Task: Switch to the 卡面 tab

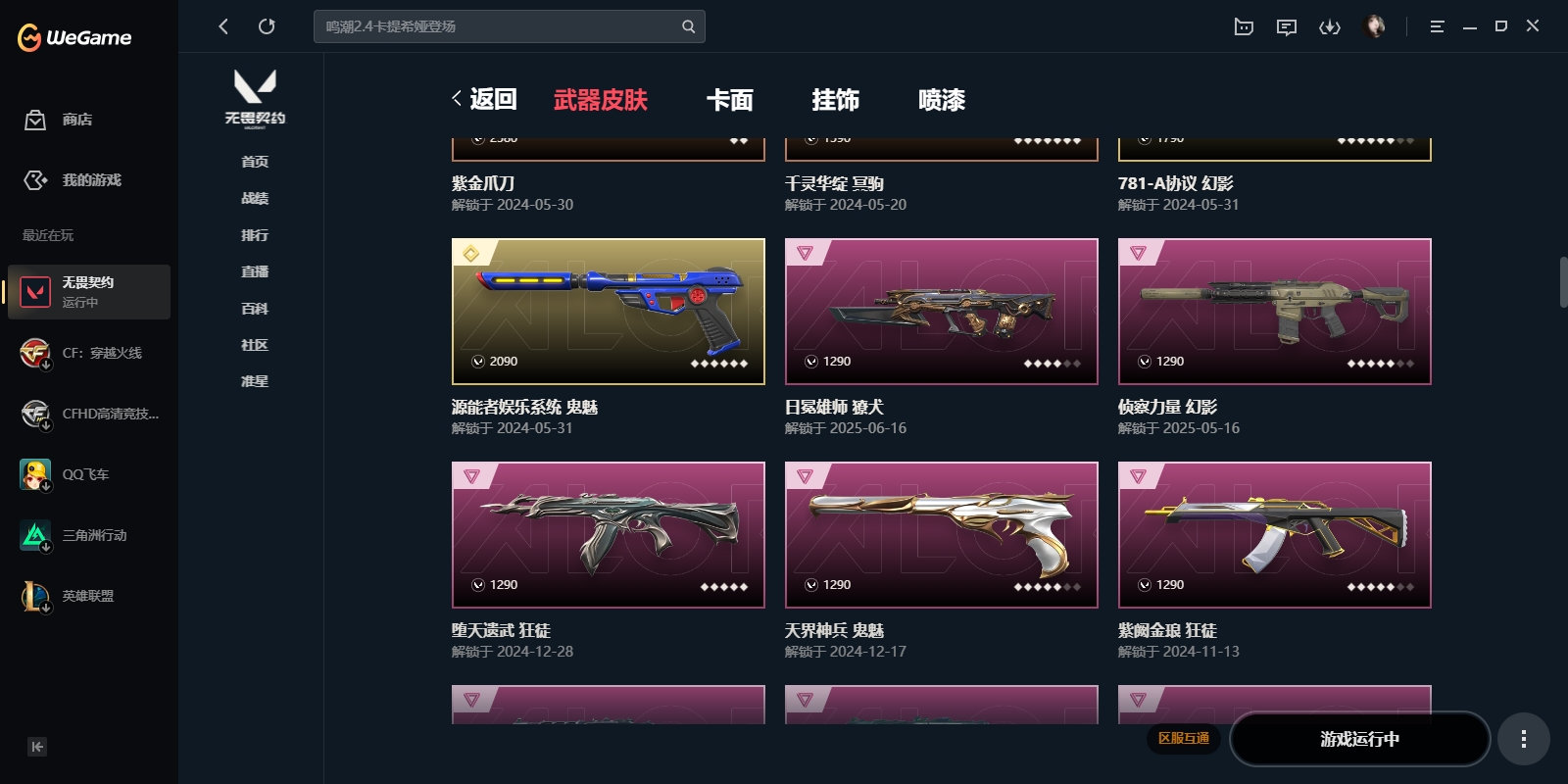Action: click(730, 100)
